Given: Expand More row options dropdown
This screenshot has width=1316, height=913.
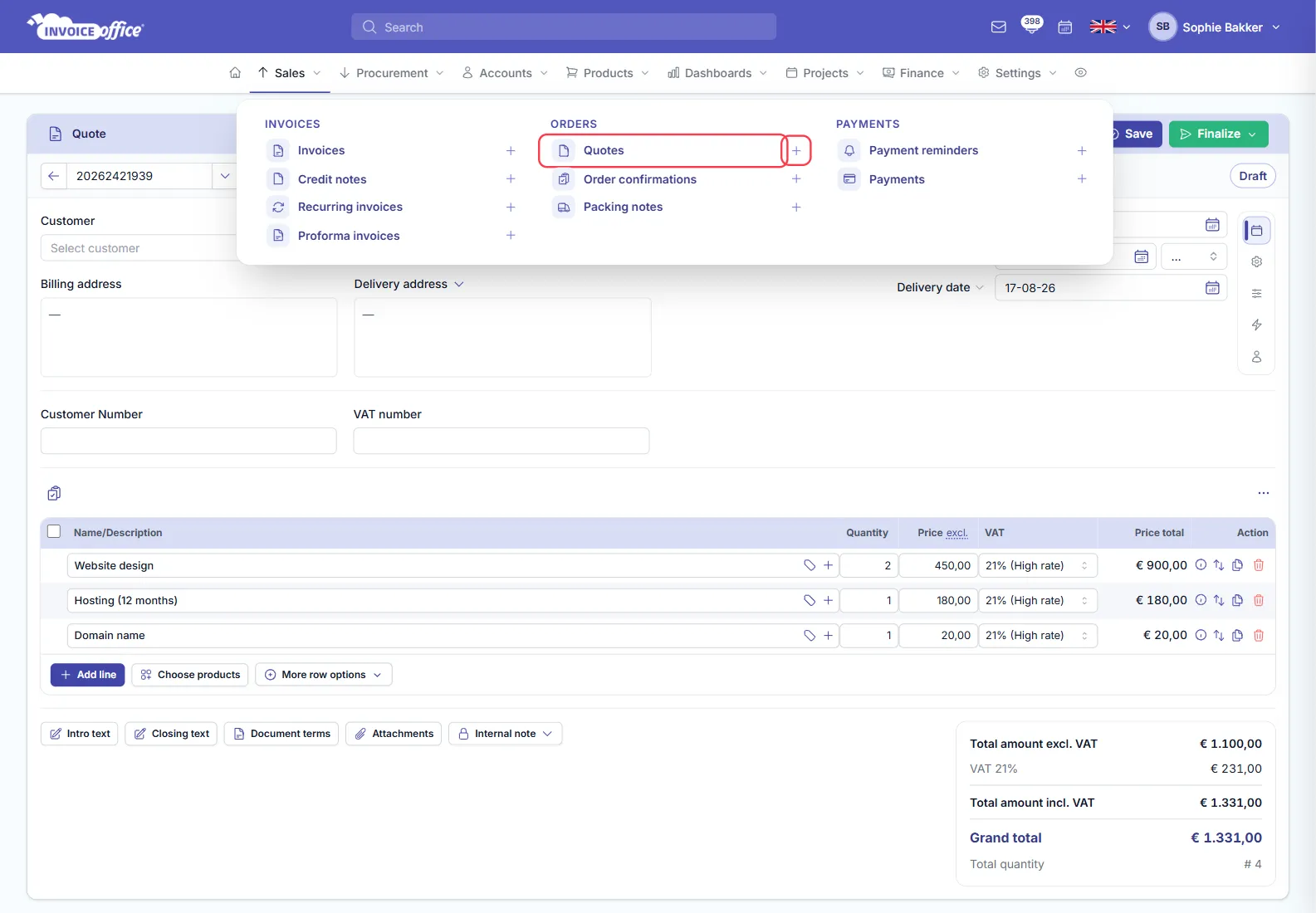Looking at the screenshot, I should point(324,675).
